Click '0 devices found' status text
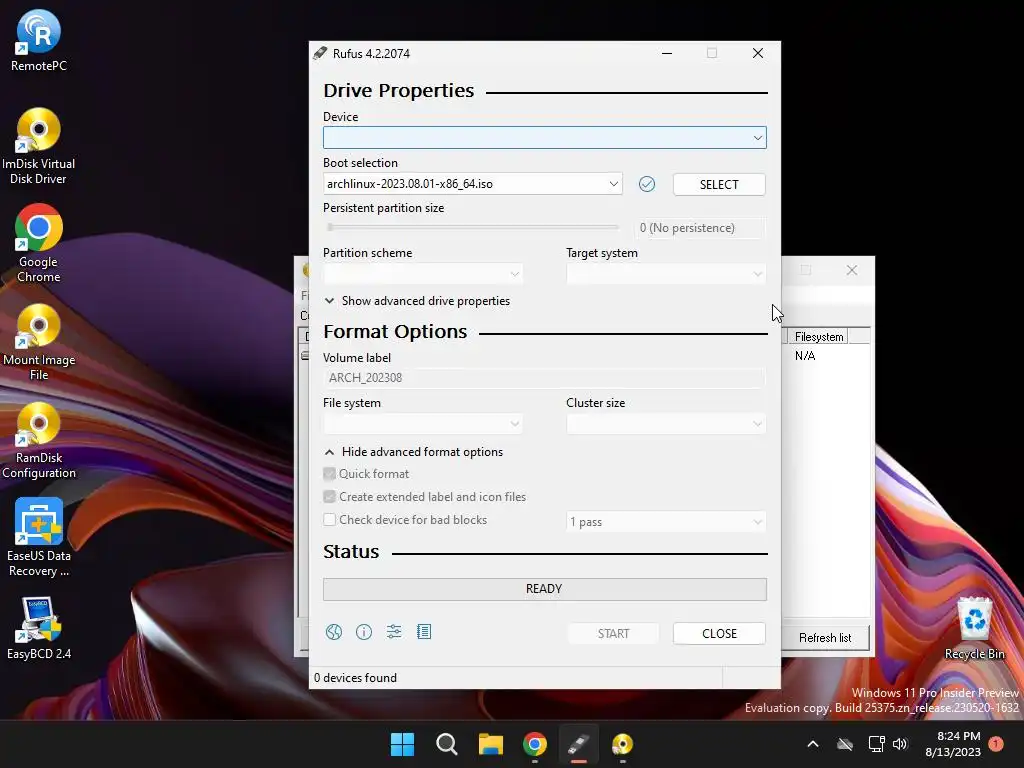This screenshot has width=1024, height=768. 355,678
